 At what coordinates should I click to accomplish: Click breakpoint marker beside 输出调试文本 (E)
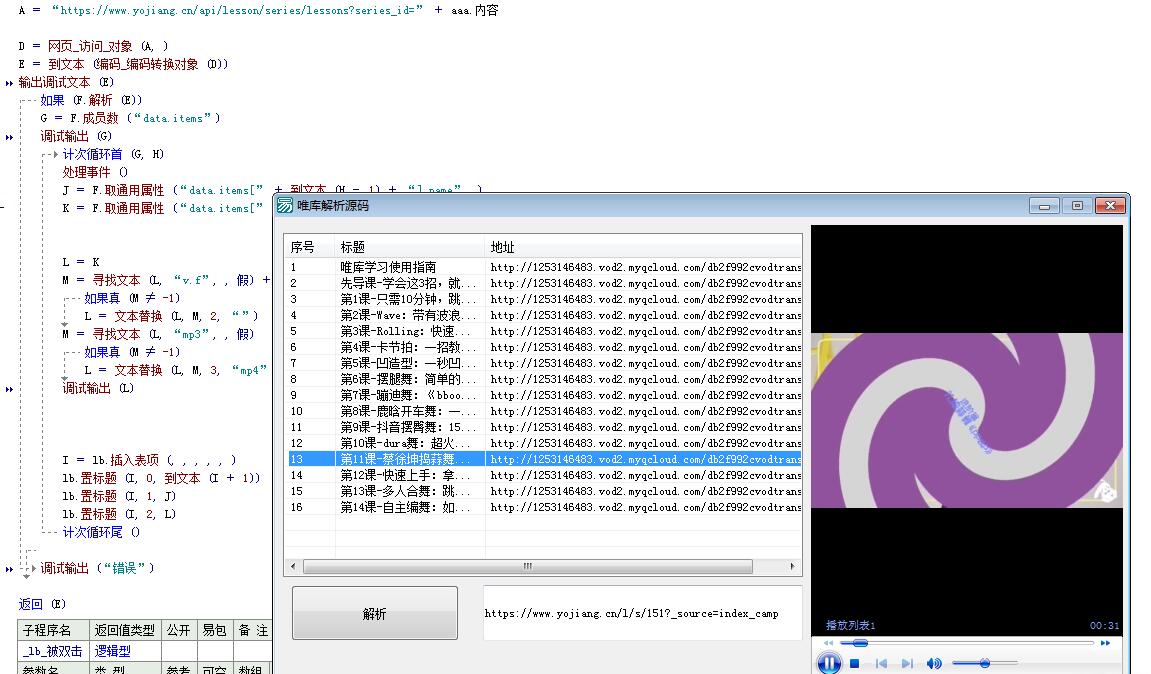9,83
